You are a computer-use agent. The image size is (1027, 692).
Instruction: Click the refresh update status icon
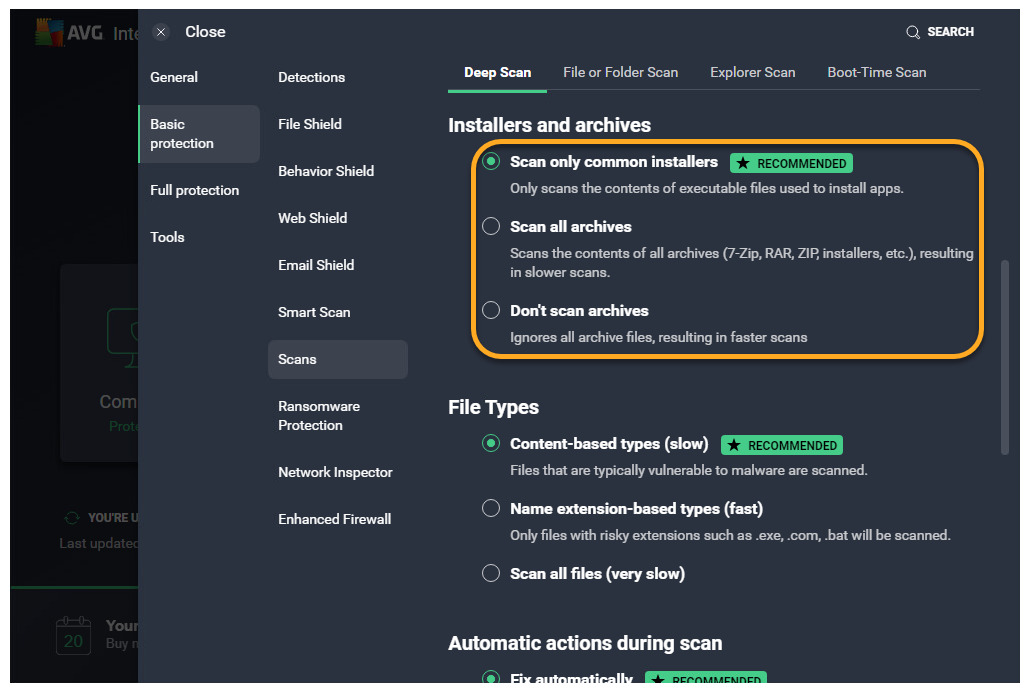point(71,518)
